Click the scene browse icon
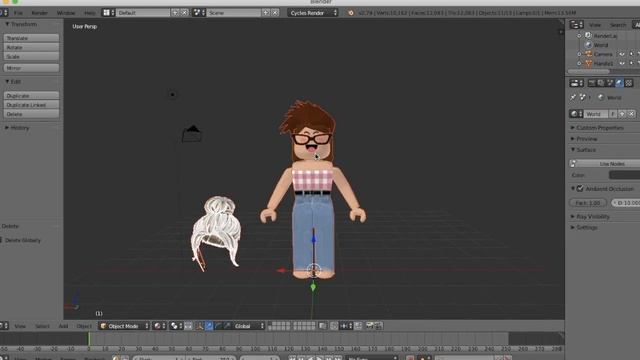The height and width of the screenshot is (360, 640). click(x=199, y=13)
